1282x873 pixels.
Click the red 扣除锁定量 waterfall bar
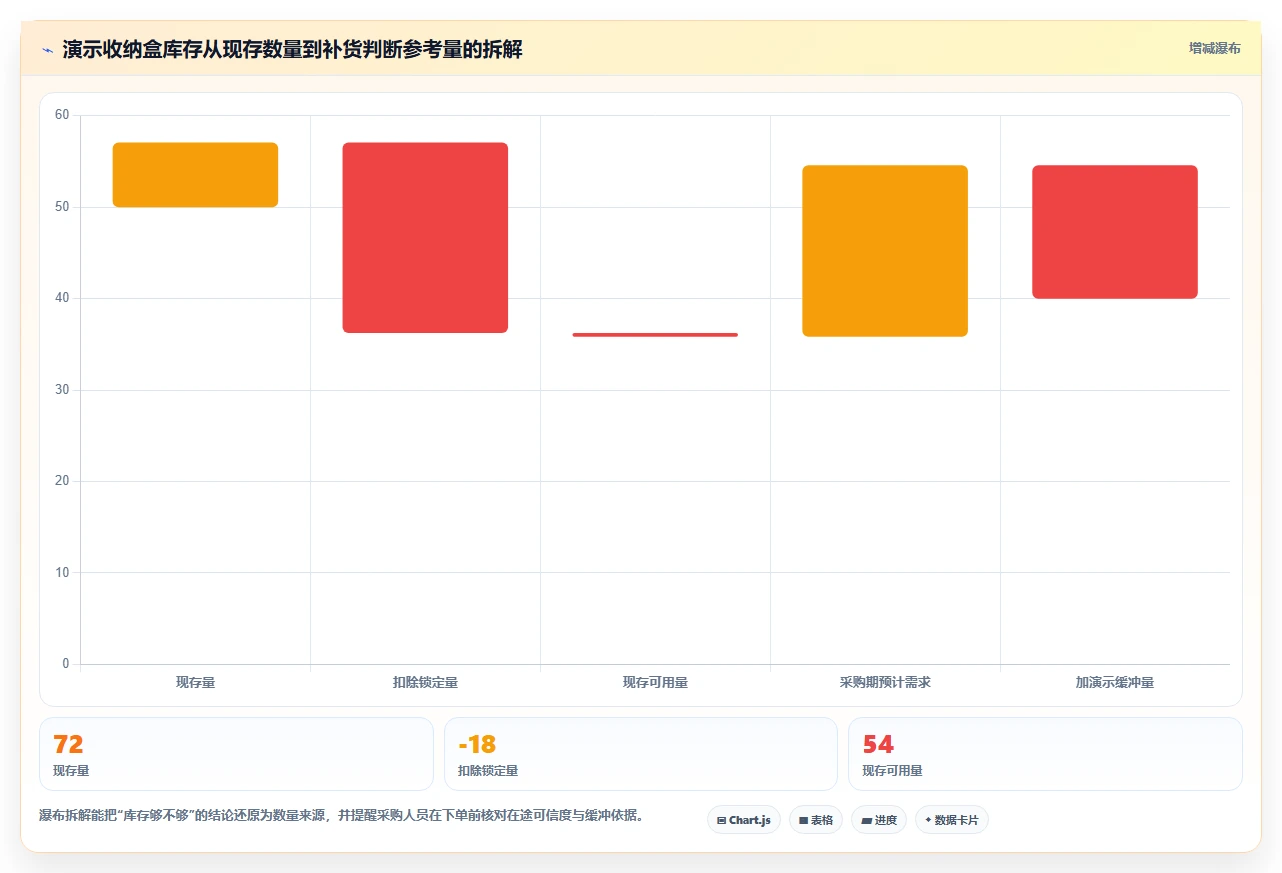coord(425,237)
